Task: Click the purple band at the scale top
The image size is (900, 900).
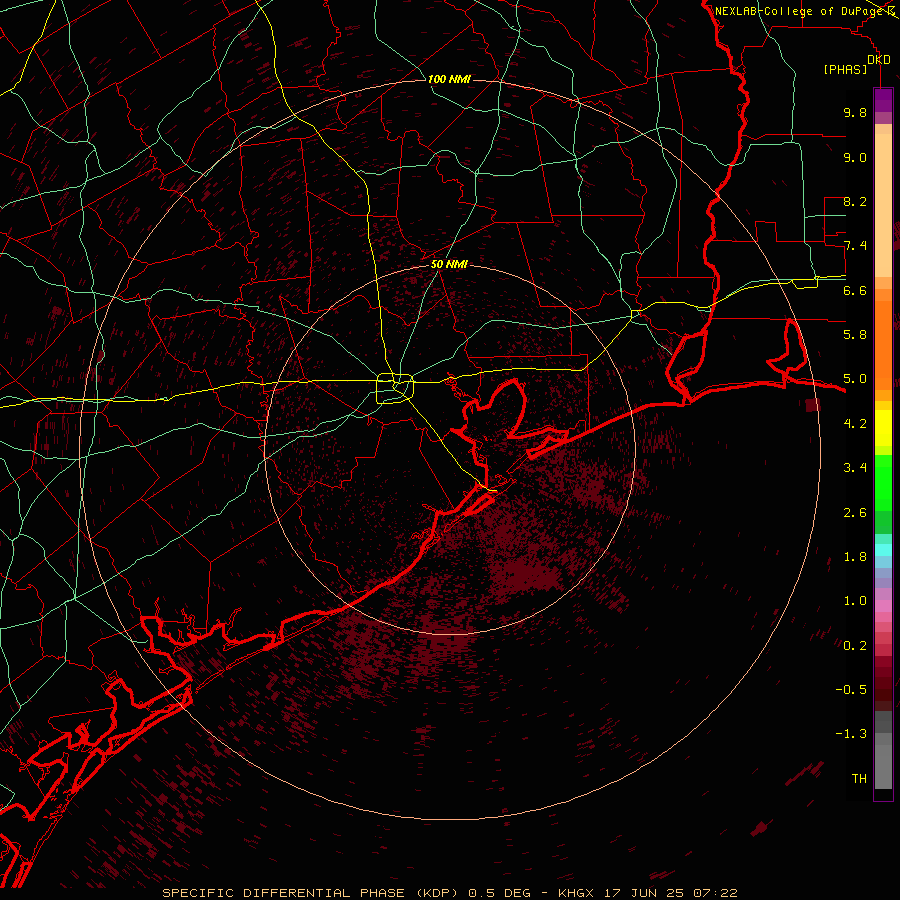Action: pyautogui.click(x=883, y=100)
